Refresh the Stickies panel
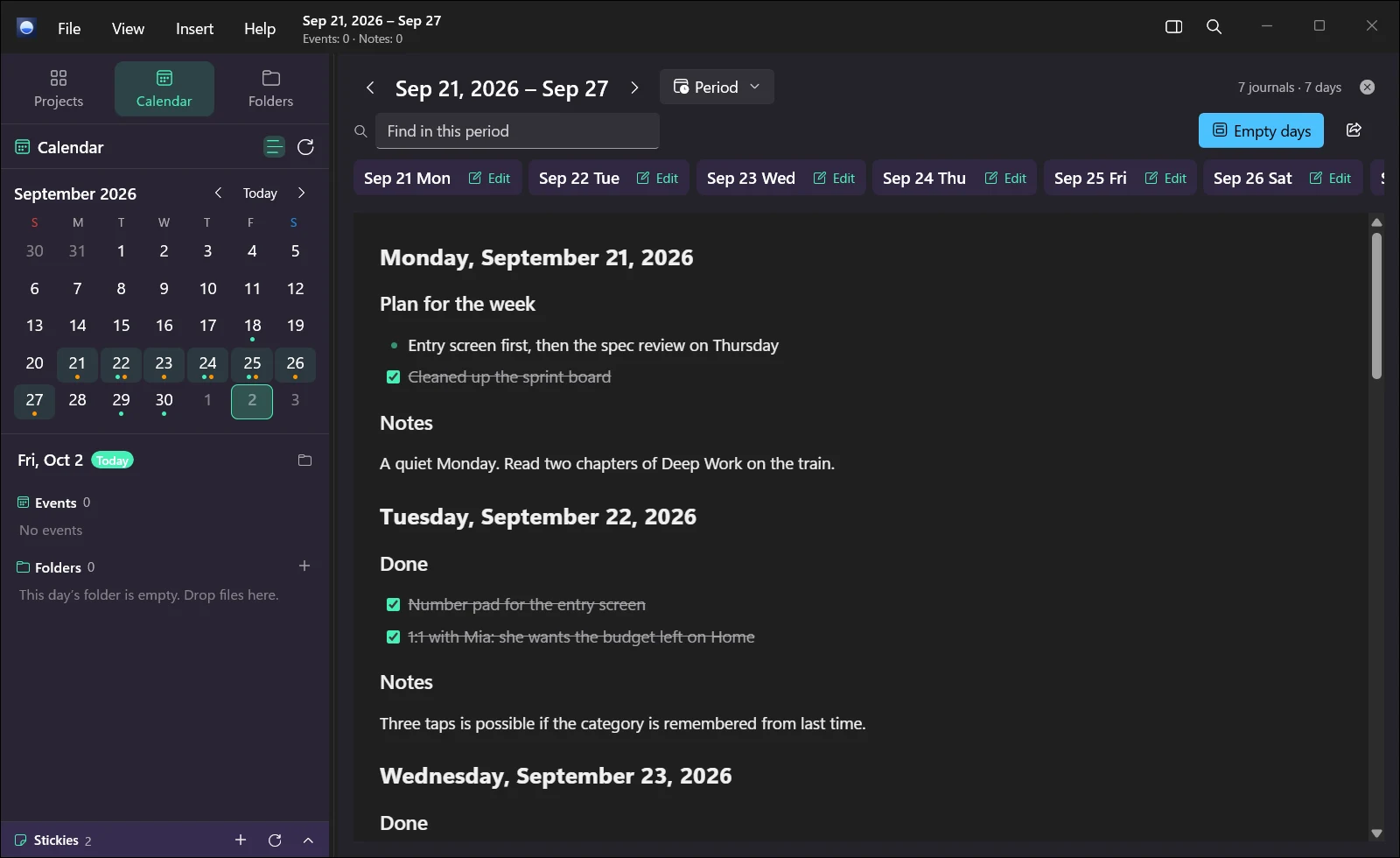1400x858 pixels. 275,840
